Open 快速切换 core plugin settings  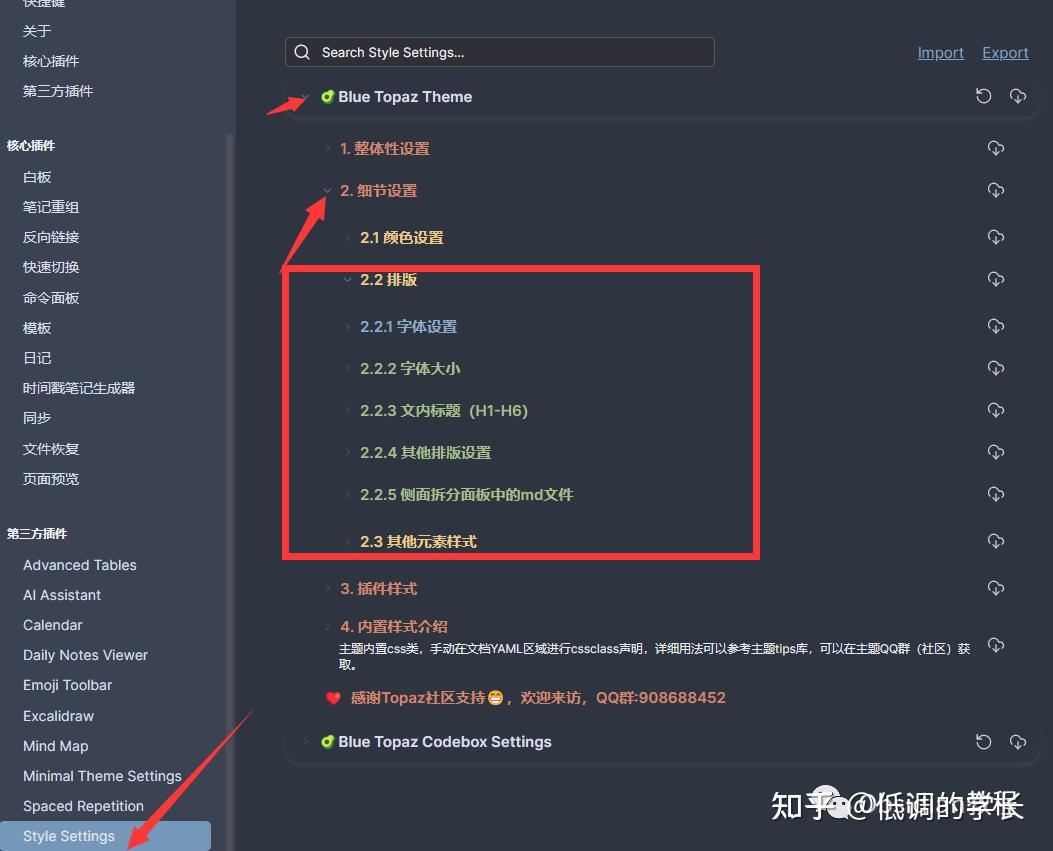(51, 267)
